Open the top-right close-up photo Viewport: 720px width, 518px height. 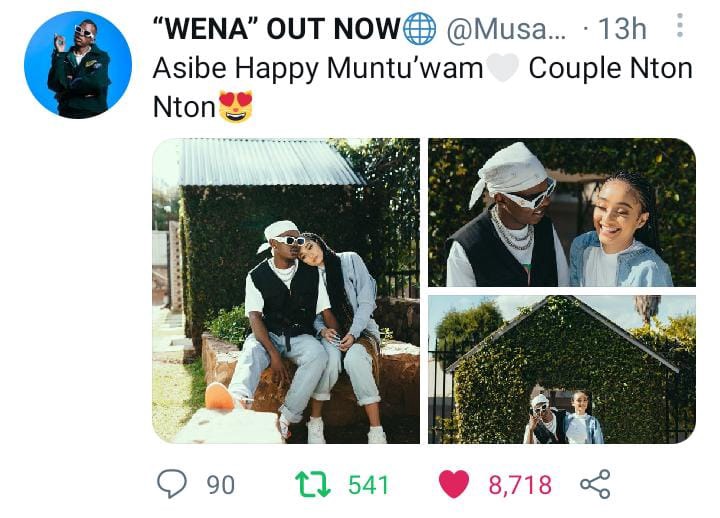coord(562,212)
